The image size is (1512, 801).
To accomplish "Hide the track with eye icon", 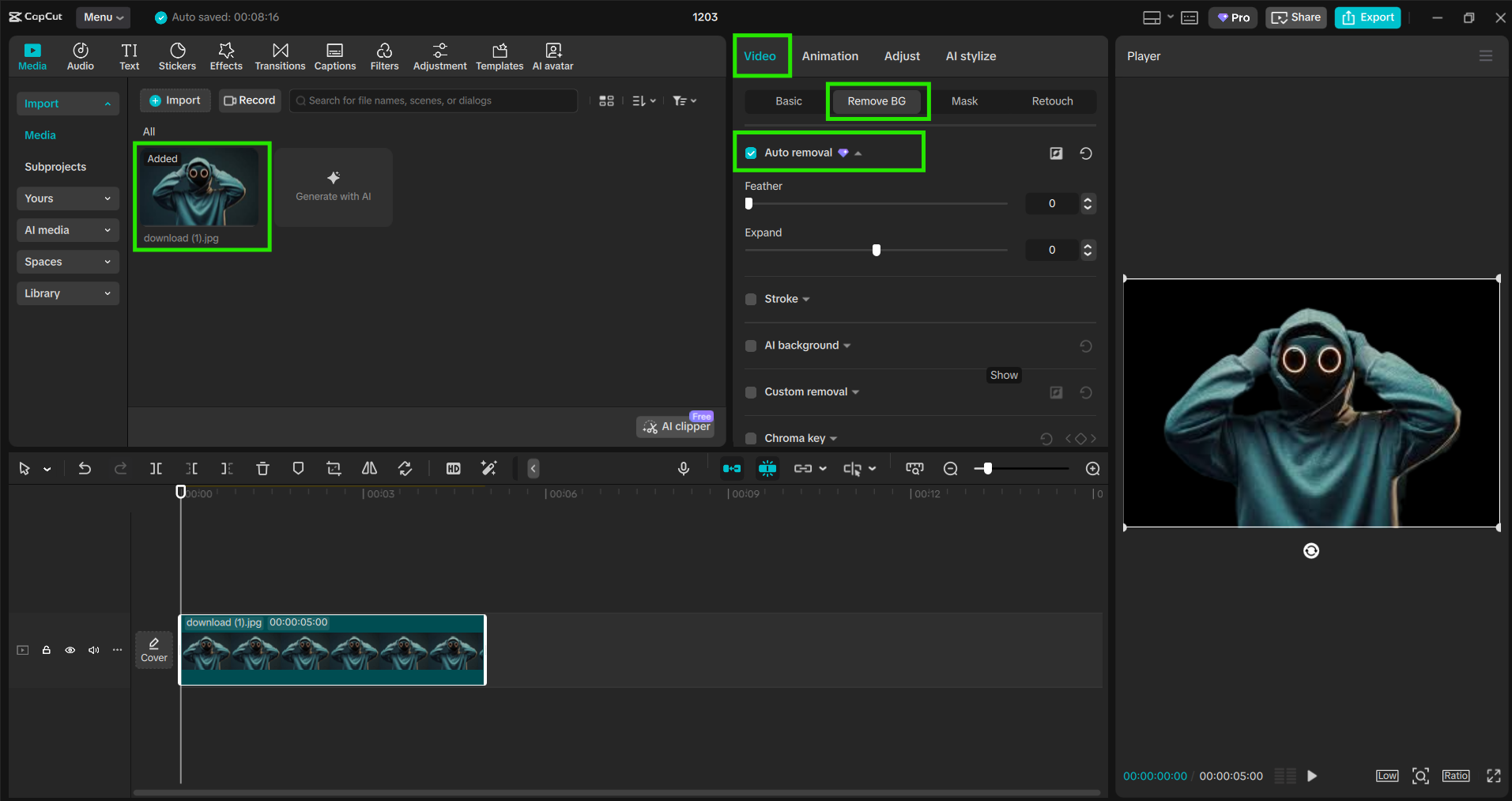I will (x=70, y=650).
